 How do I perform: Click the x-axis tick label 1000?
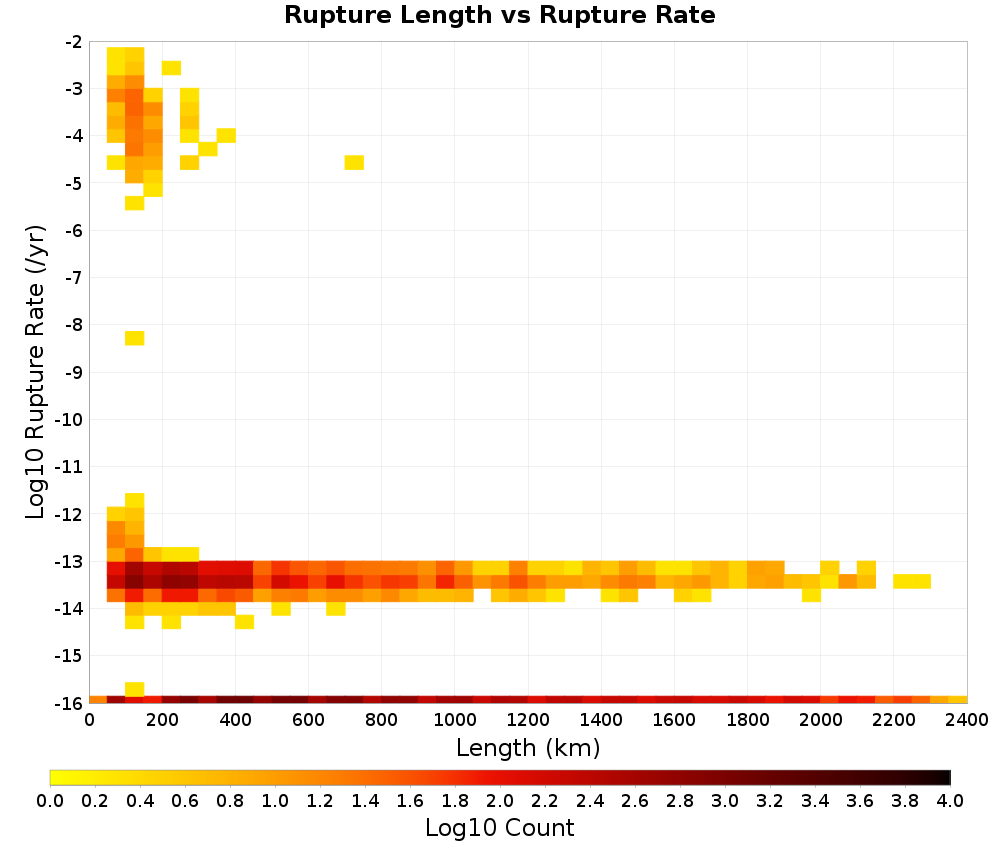click(x=455, y=721)
